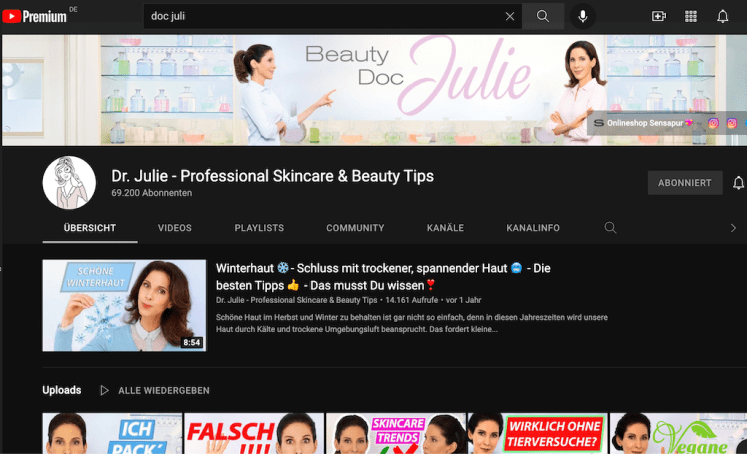Clear the search text with the X icon
Image resolution: width=747 pixels, height=454 pixels.
510,16
